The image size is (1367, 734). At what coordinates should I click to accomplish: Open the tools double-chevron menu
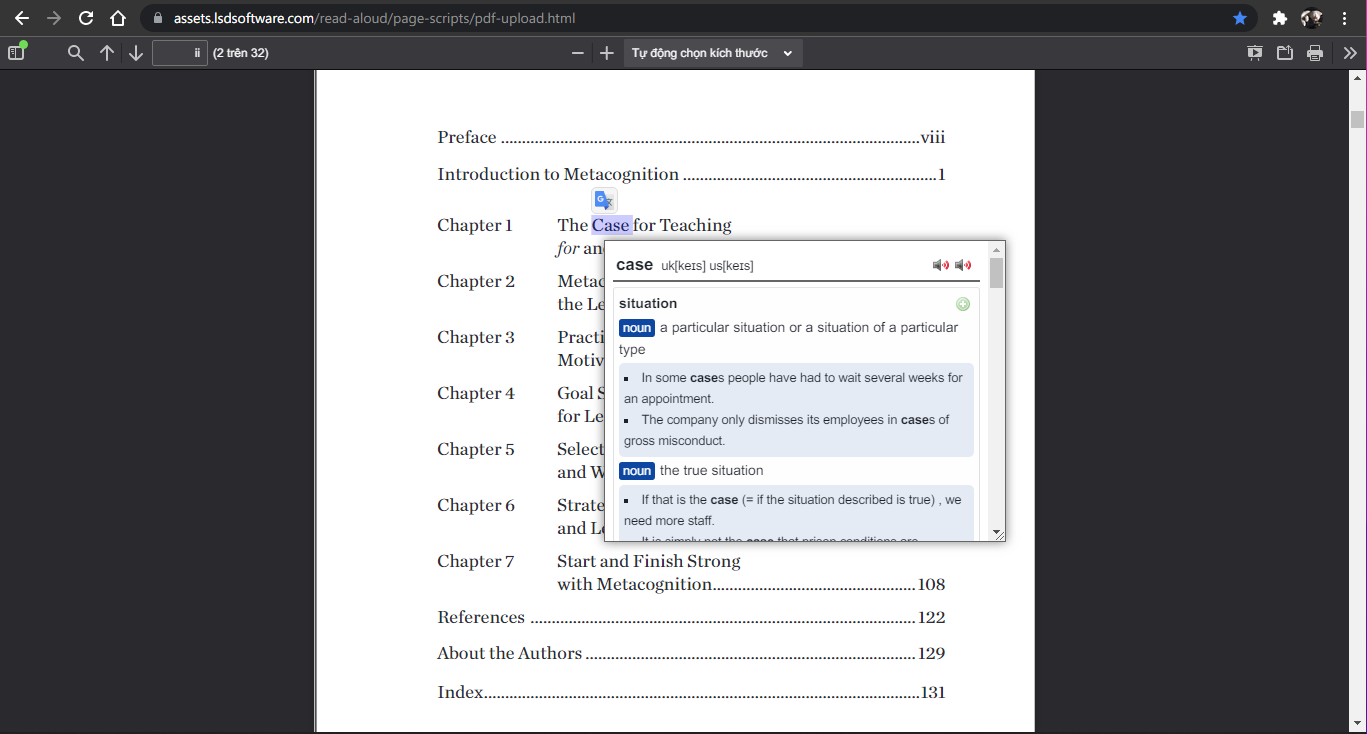click(1349, 53)
